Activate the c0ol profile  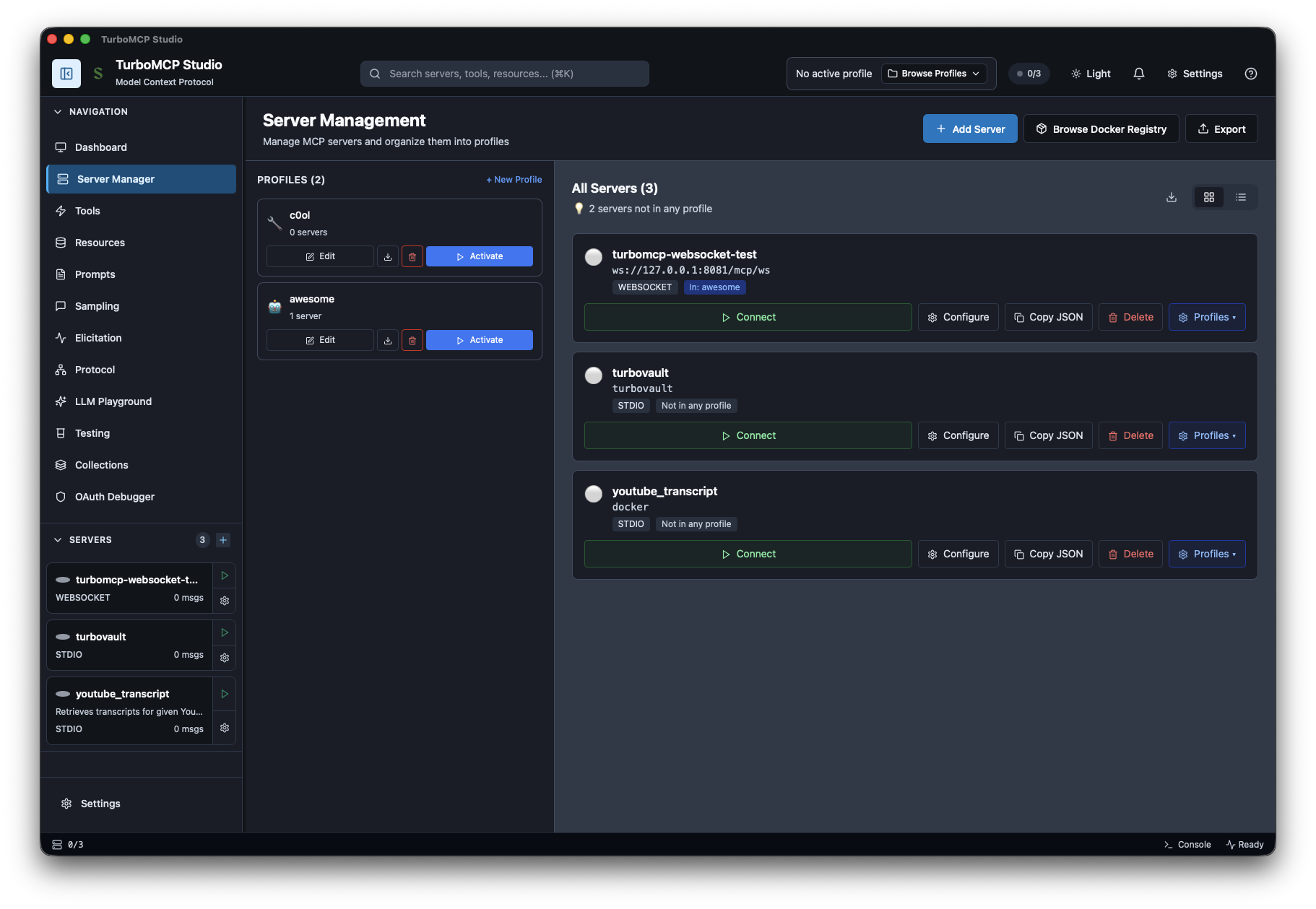[480, 256]
